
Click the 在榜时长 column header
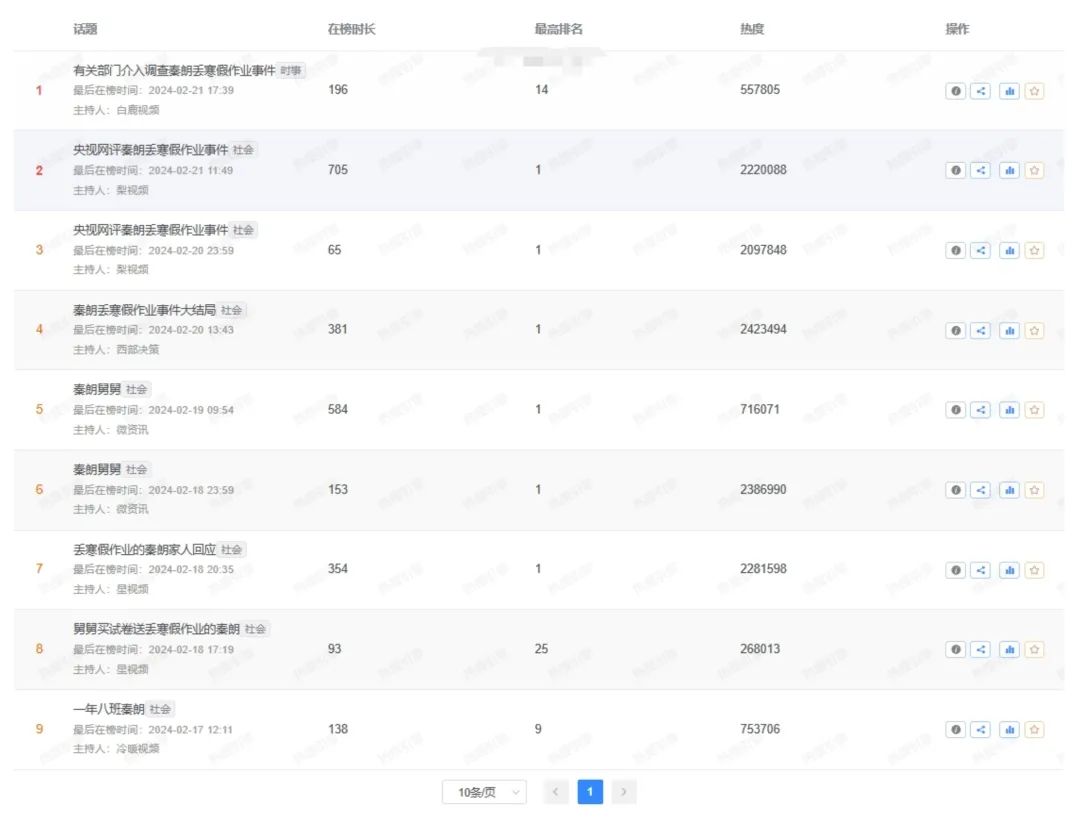pos(351,29)
